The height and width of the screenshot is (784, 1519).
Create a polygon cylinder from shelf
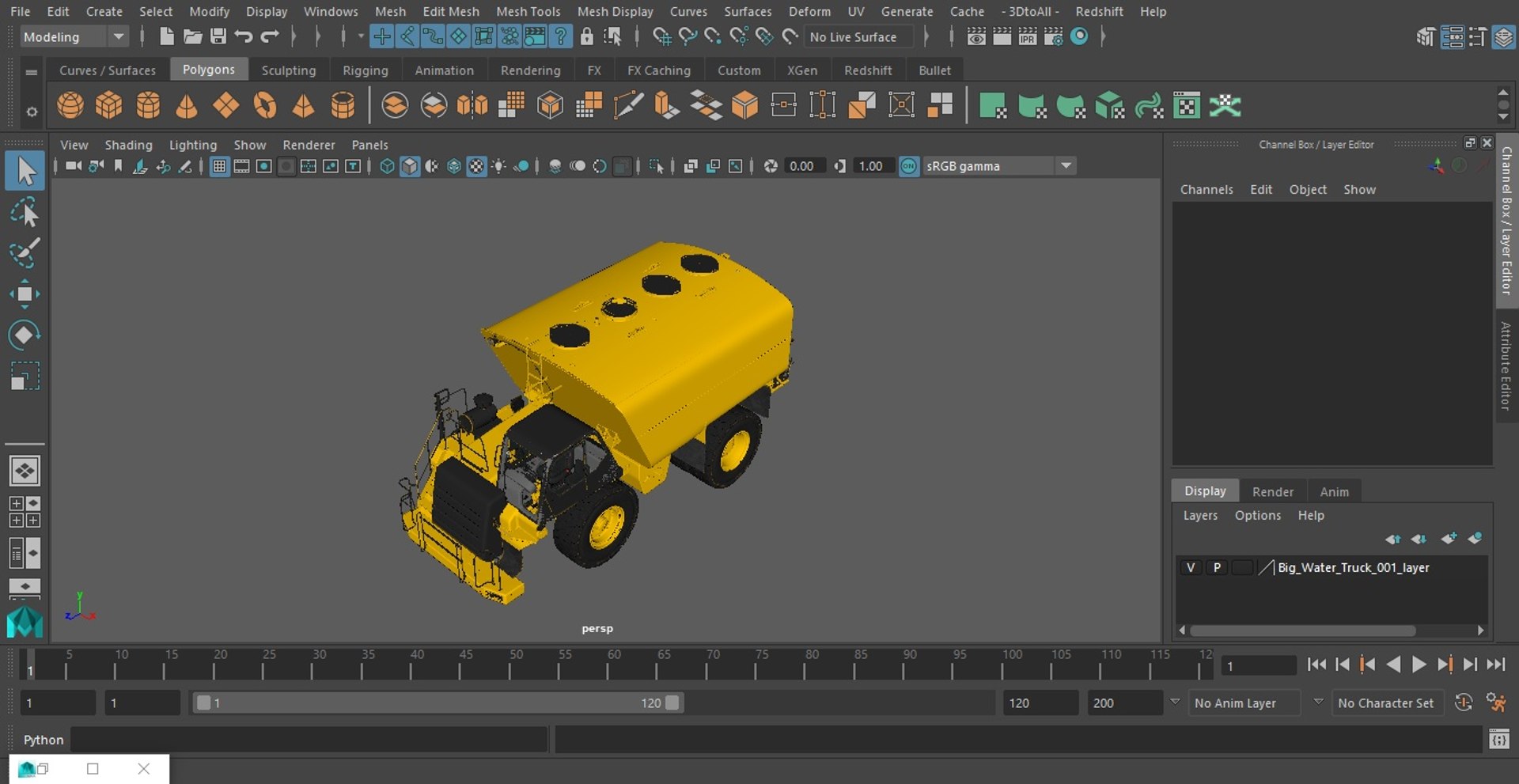coord(148,105)
